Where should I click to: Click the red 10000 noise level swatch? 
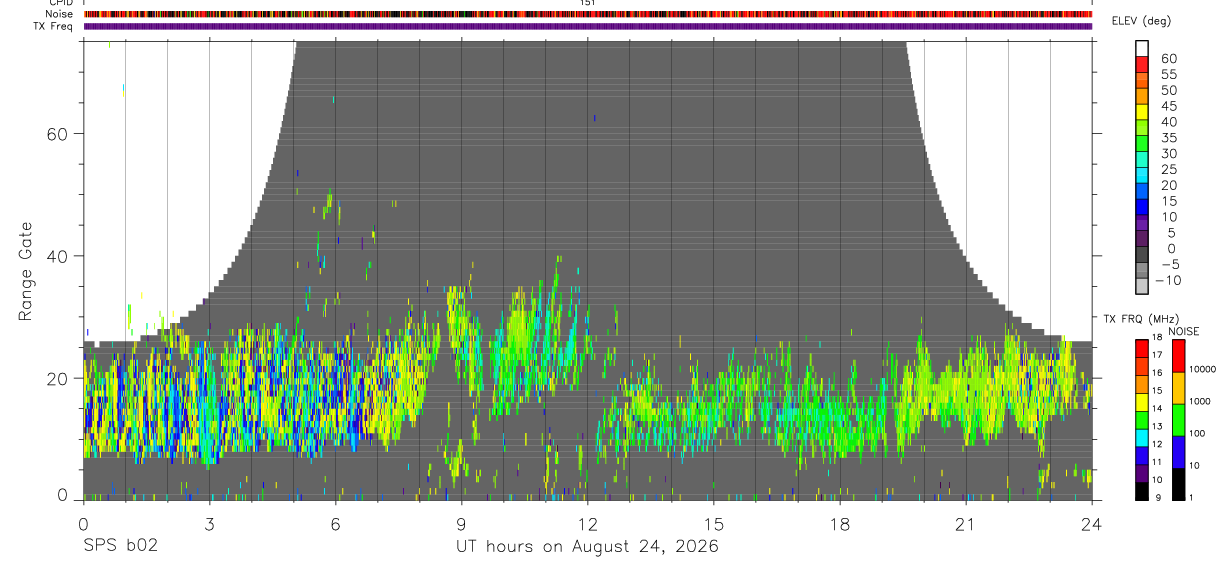click(1177, 356)
